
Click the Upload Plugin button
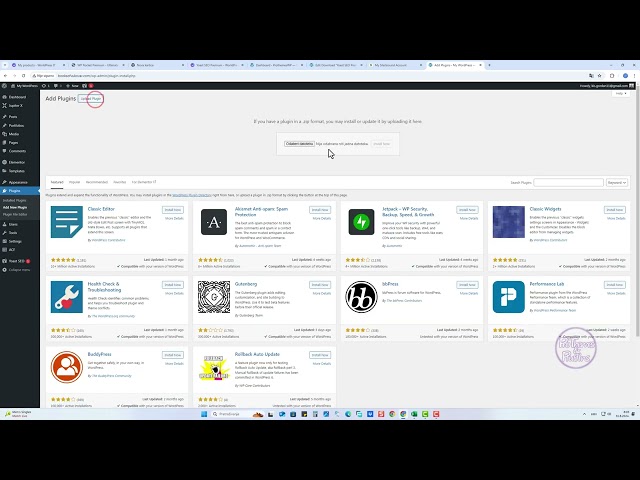tap(91, 99)
